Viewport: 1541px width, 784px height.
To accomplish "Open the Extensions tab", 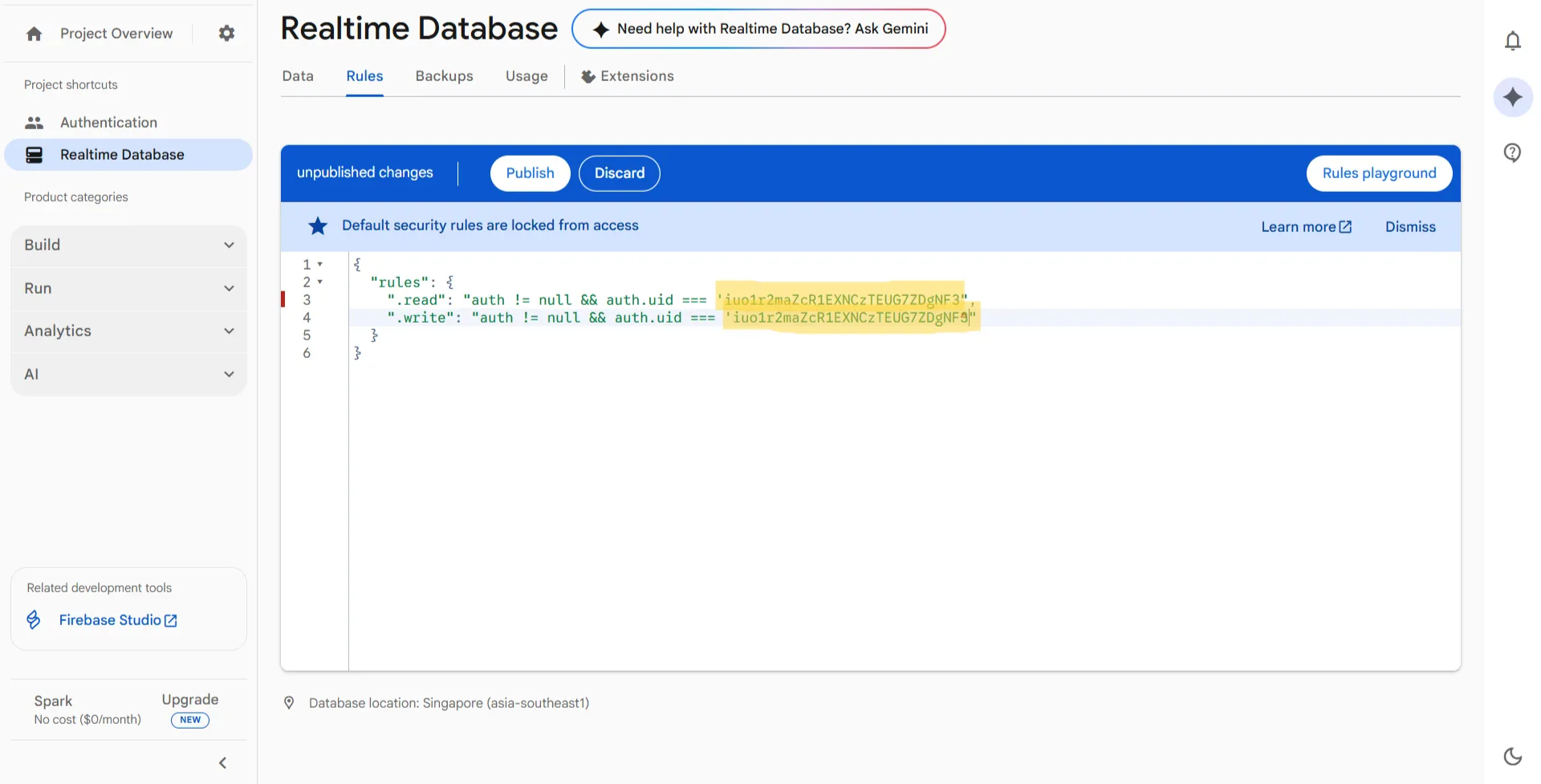I will pyautogui.click(x=628, y=76).
